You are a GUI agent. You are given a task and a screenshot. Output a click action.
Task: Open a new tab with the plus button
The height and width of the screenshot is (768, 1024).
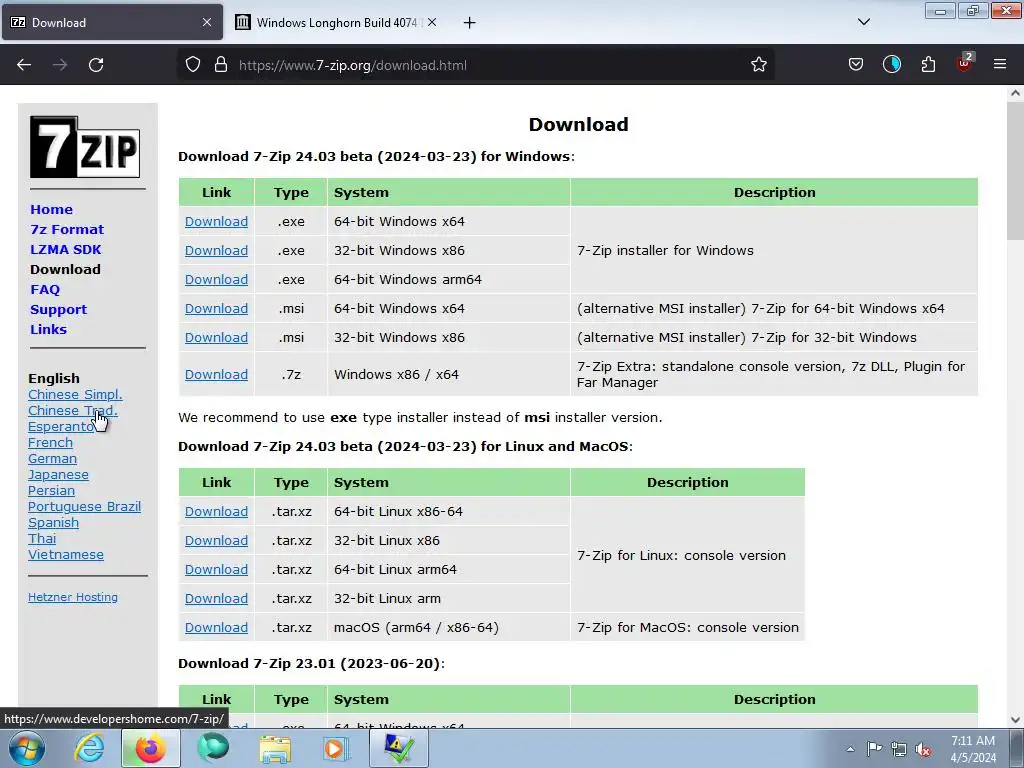click(469, 23)
